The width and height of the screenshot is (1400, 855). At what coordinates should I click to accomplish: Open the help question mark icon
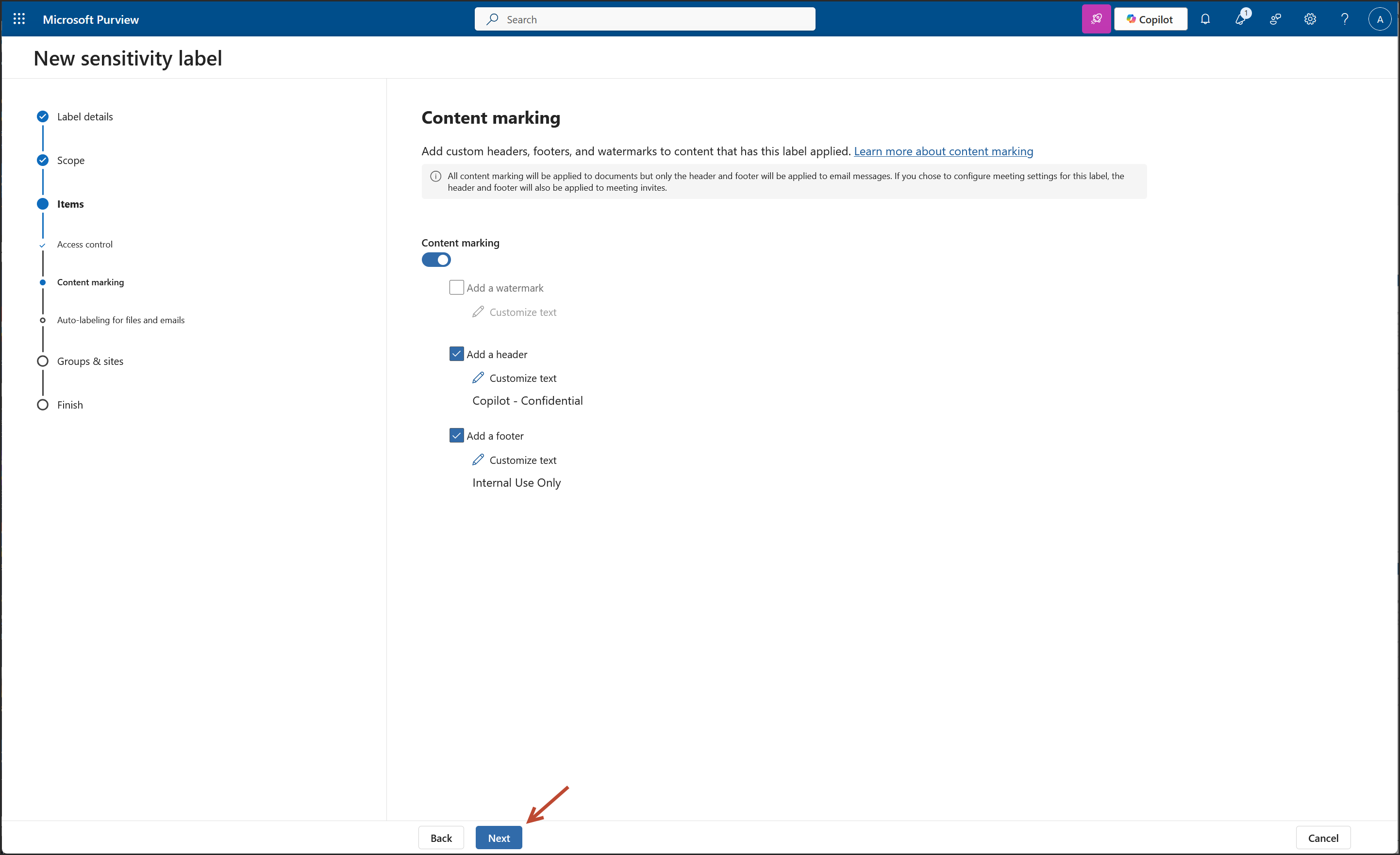click(x=1344, y=19)
